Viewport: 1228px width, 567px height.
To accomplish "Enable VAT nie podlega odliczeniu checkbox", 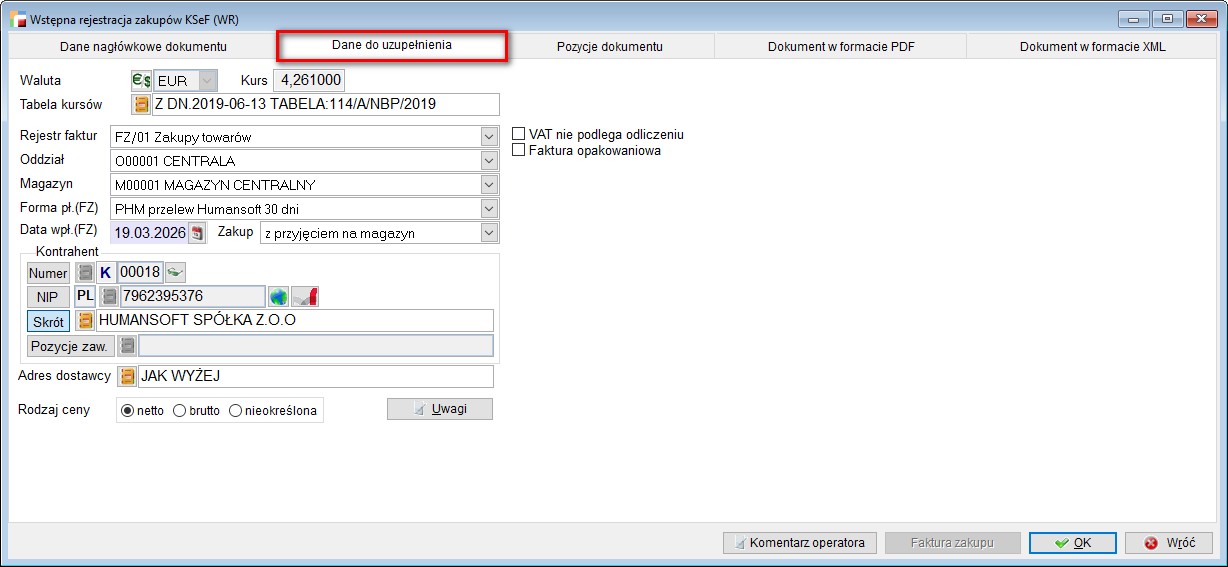I will [x=518, y=134].
